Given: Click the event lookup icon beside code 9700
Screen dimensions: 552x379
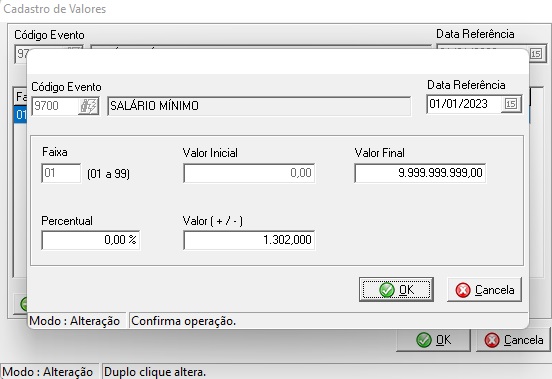Looking at the screenshot, I should (88, 106).
